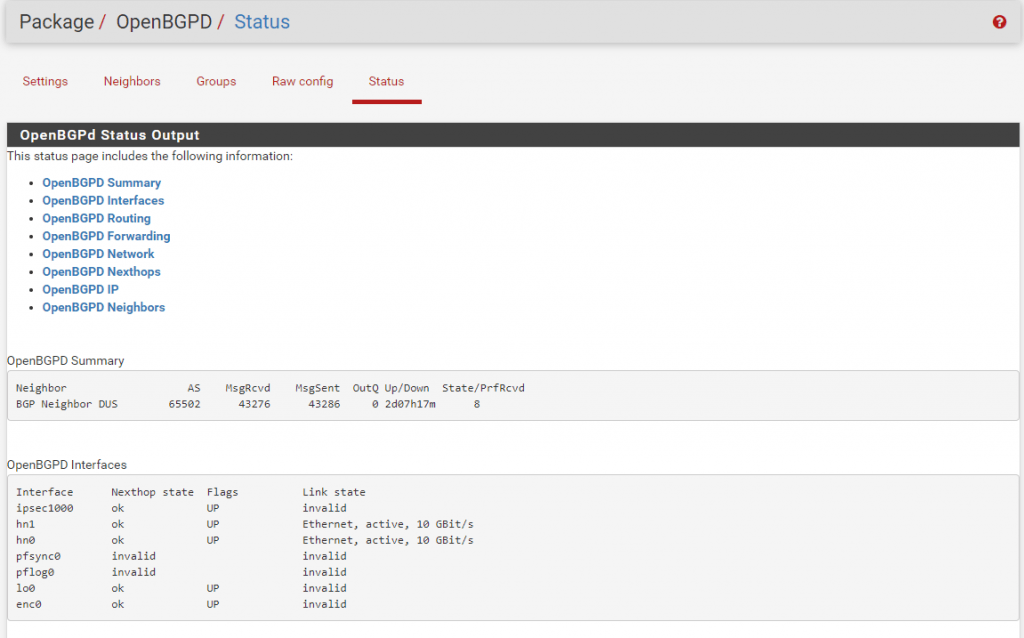Viewport: 1024px width, 638px height.
Task: Jump to OpenBGPD Summary link
Action: point(101,183)
